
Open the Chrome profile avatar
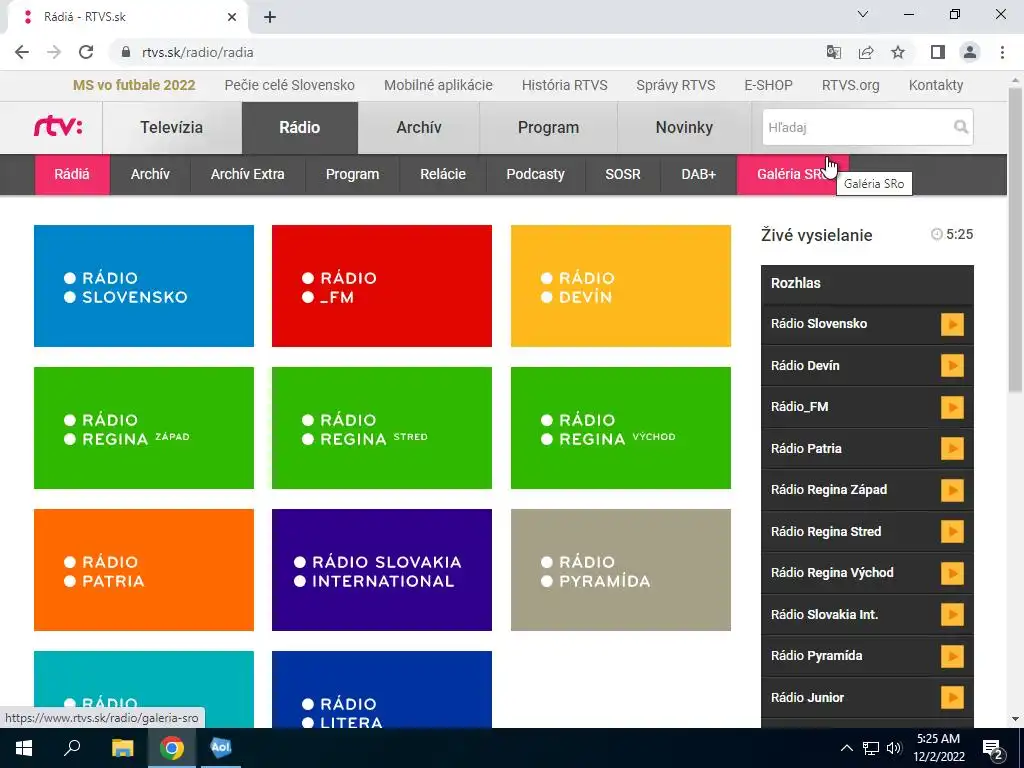[x=970, y=52]
